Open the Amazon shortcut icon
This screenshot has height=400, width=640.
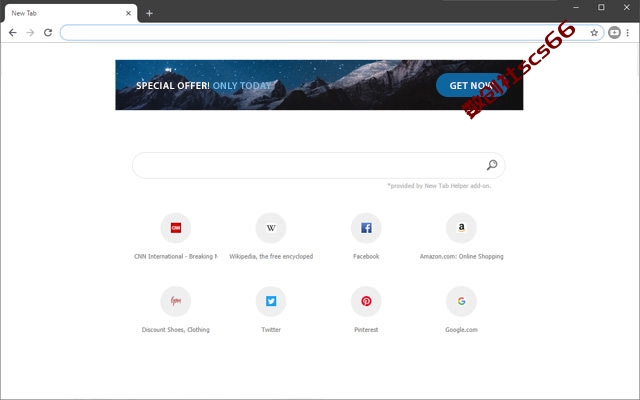coord(461,228)
